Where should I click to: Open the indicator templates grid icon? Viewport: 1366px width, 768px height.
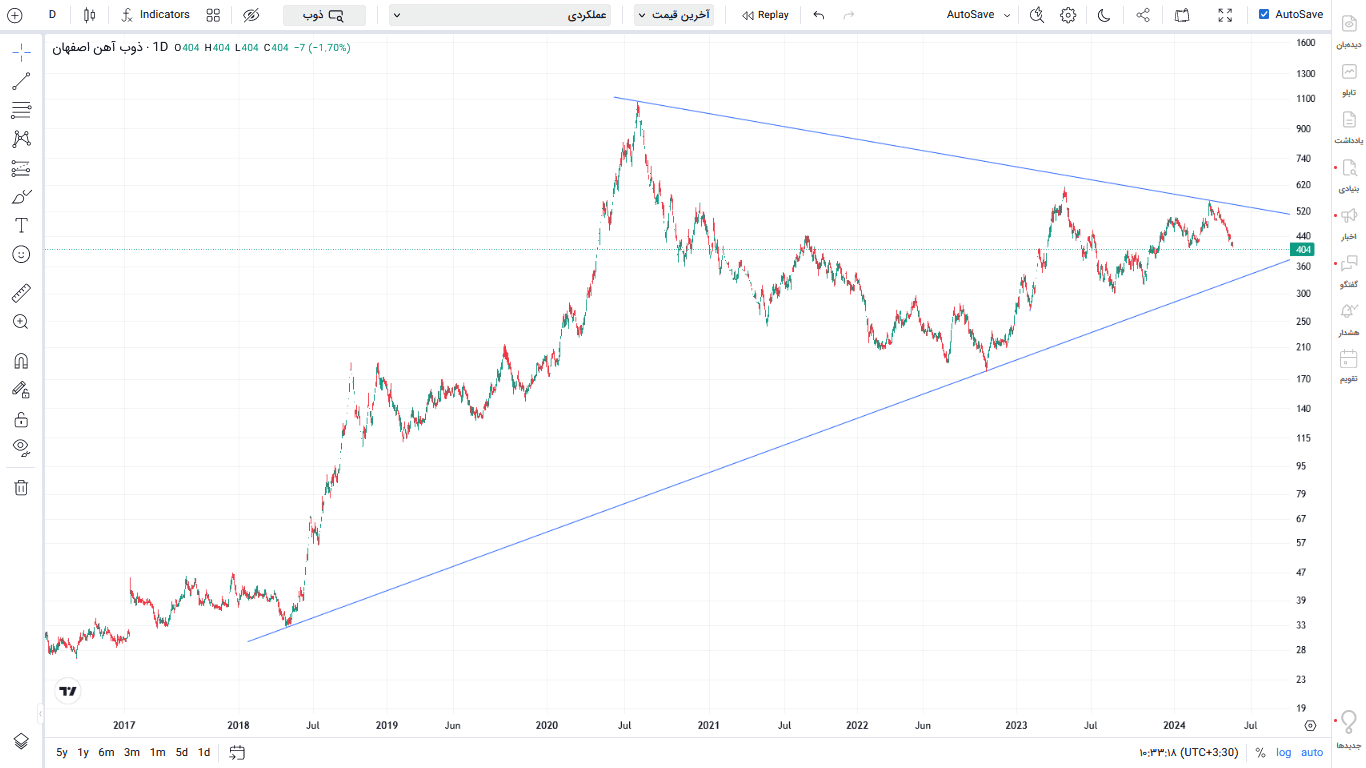coord(213,15)
